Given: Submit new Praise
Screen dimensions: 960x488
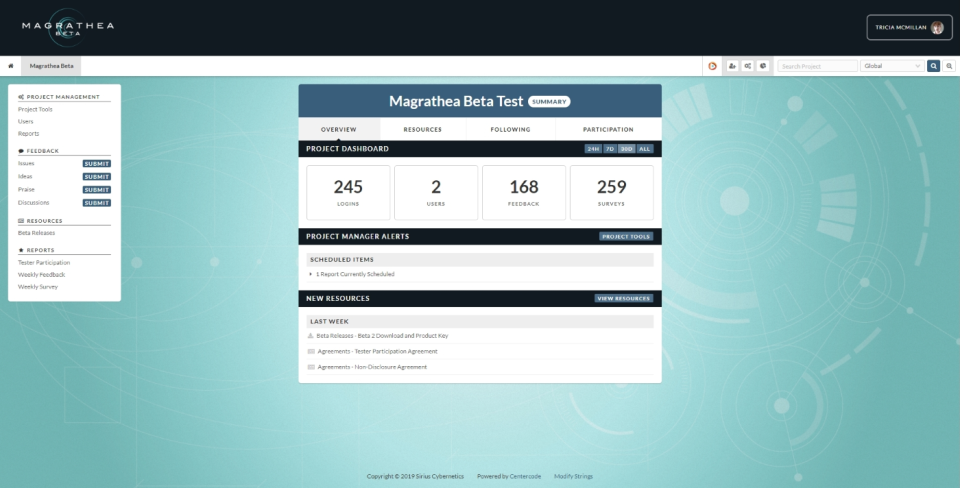Looking at the screenshot, I should click(x=97, y=190).
